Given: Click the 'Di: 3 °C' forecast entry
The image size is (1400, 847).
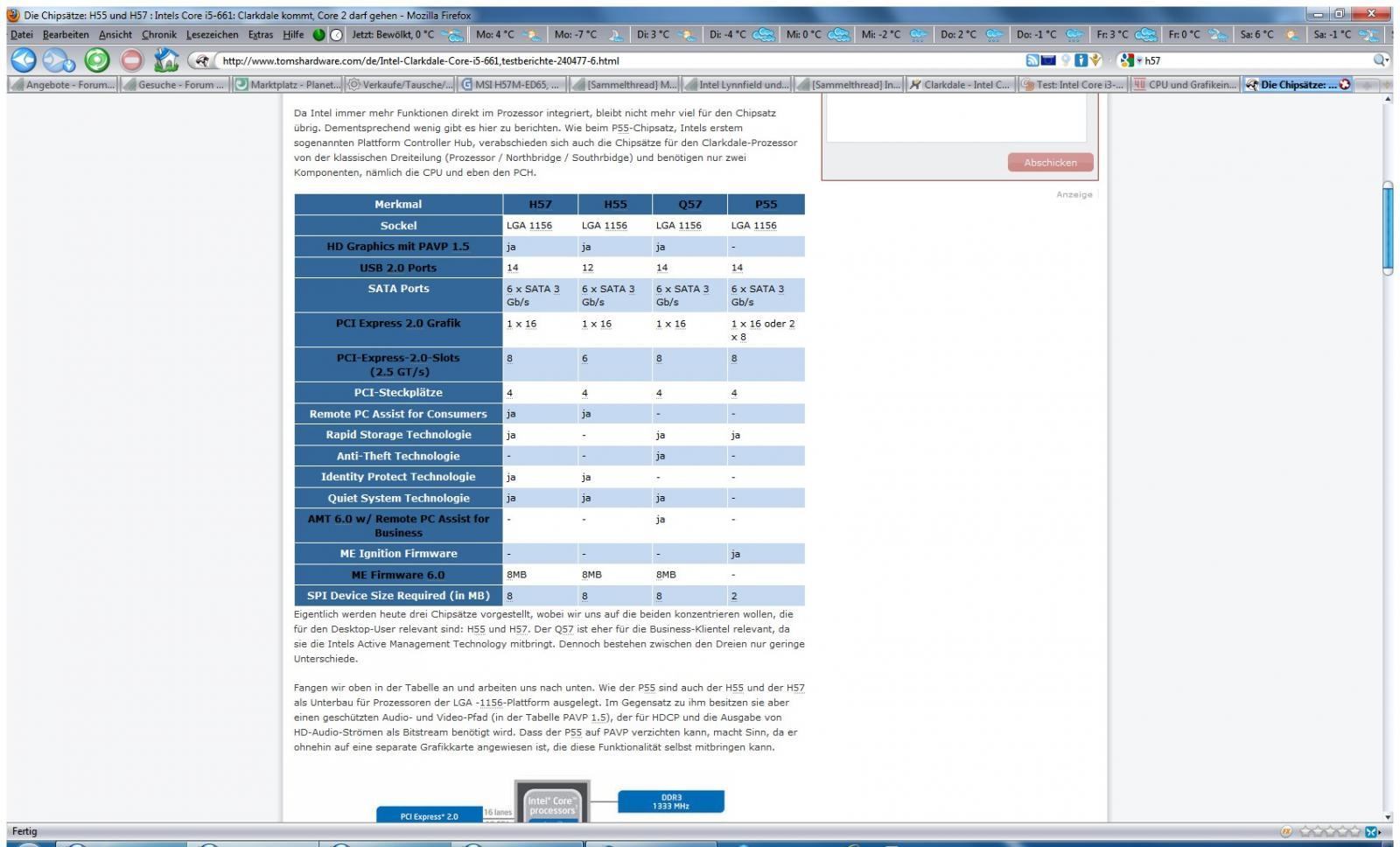Looking at the screenshot, I should click(x=666, y=35).
